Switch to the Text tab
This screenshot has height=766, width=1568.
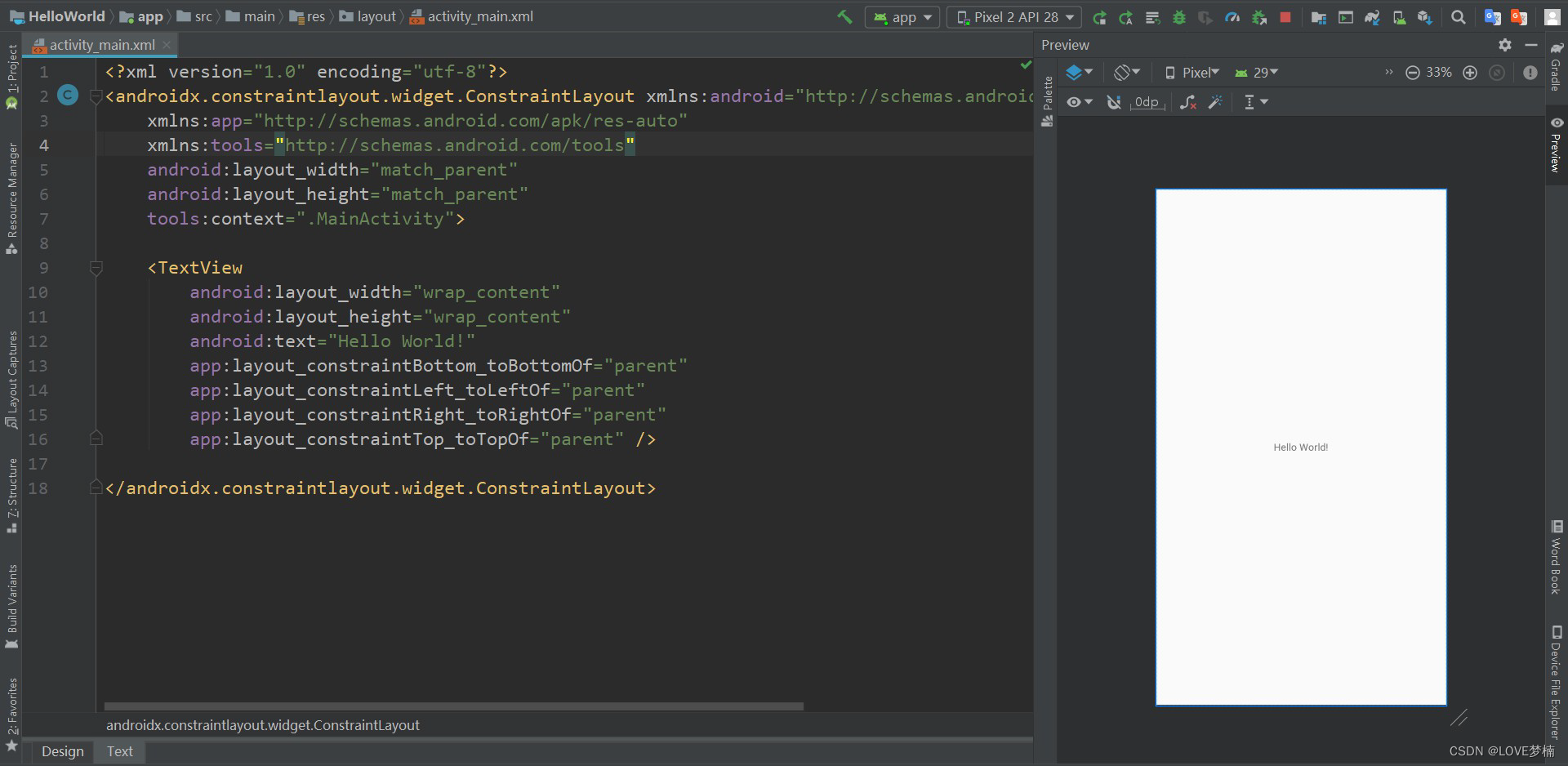[119, 751]
